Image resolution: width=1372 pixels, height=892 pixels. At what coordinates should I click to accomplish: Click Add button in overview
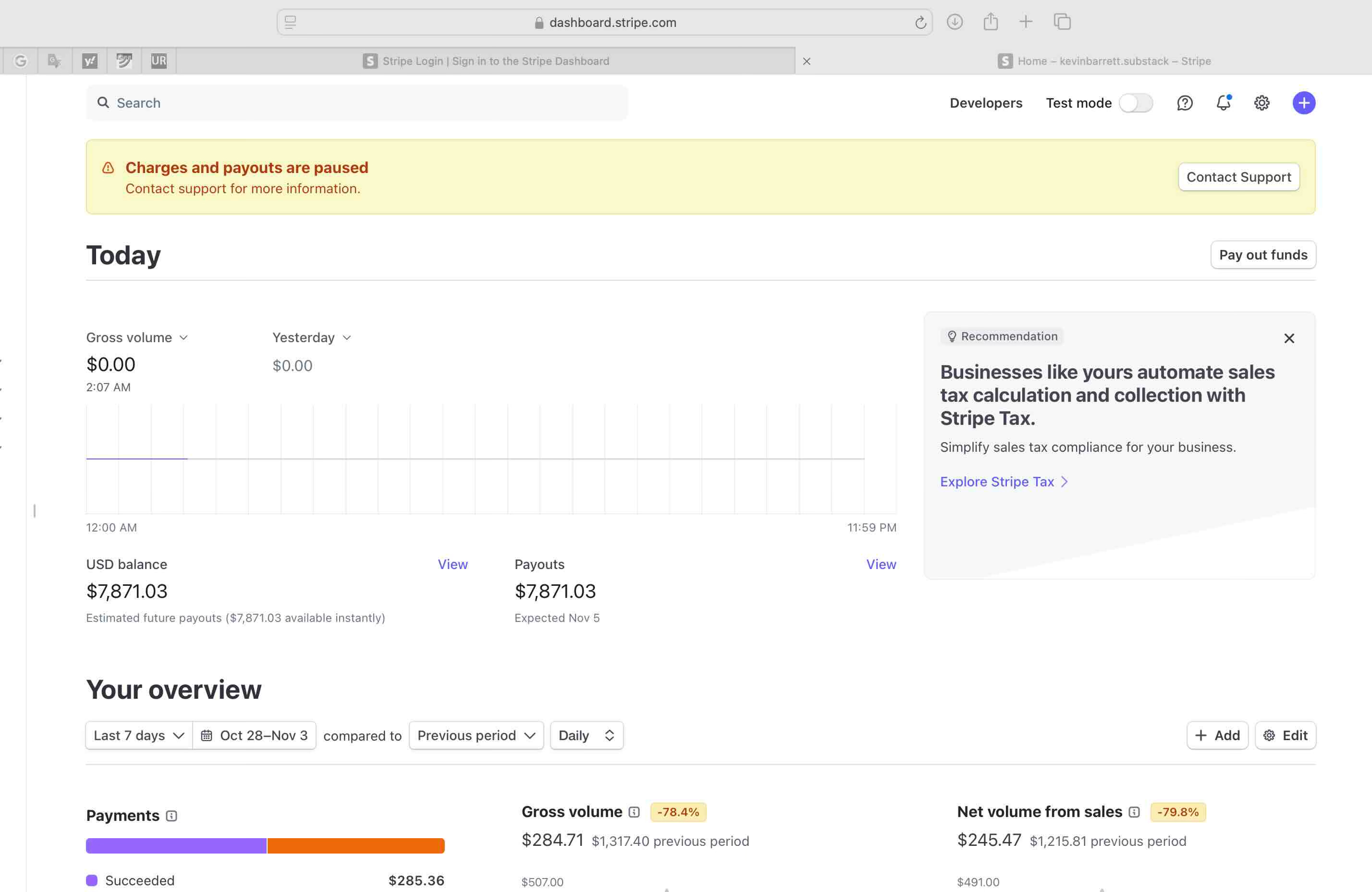[x=1217, y=736]
